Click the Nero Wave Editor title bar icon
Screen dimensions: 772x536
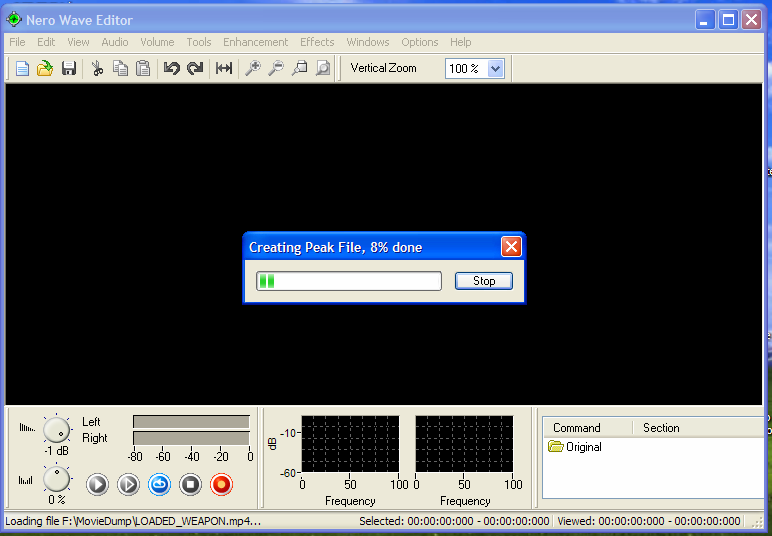(x=14, y=20)
